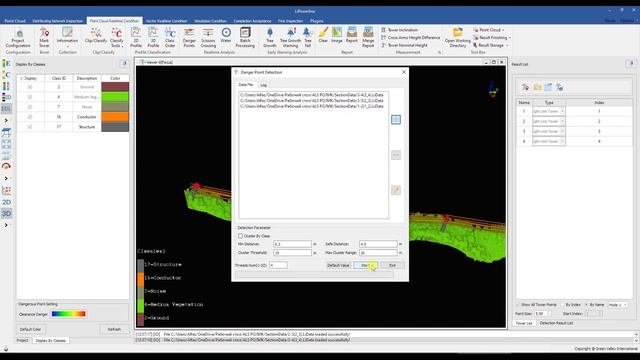The image size is (640, 360).
Task: Open the Result Finishing dropdown
Action: 492,38
